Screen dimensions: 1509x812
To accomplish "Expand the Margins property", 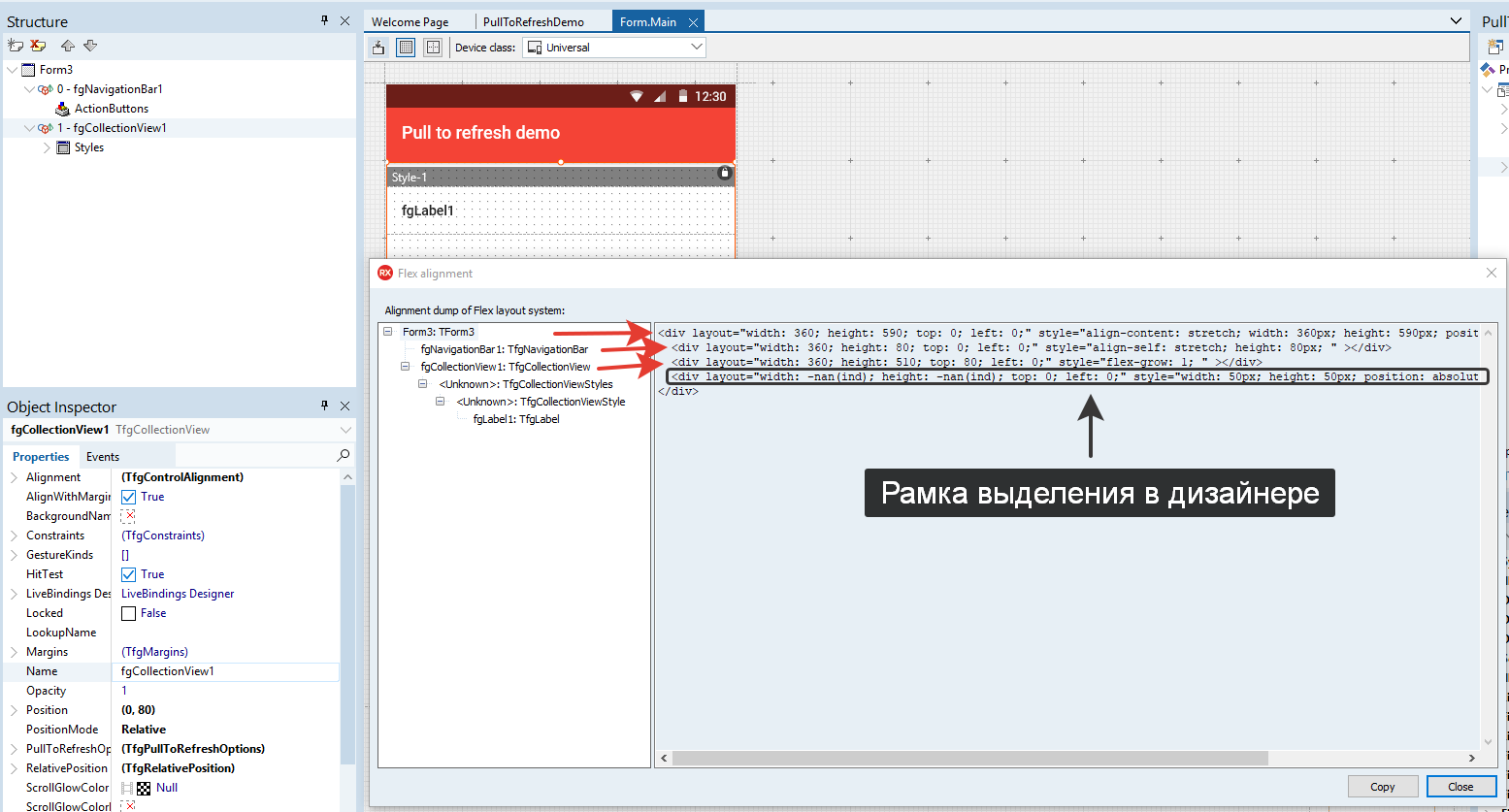I will 14,652.
